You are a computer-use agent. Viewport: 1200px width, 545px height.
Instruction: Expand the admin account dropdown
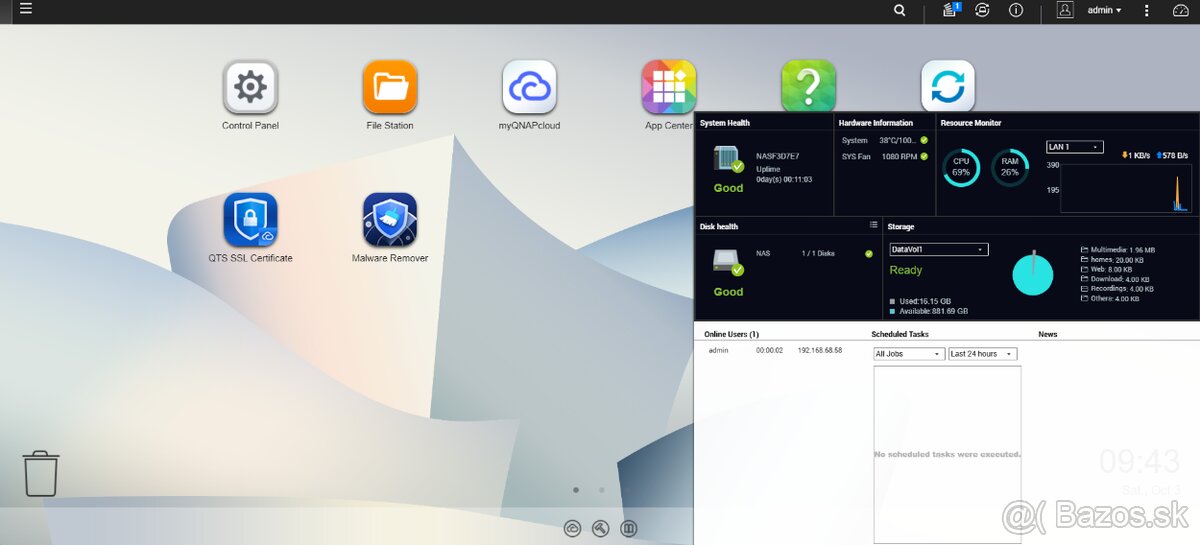click(1104, 10)
